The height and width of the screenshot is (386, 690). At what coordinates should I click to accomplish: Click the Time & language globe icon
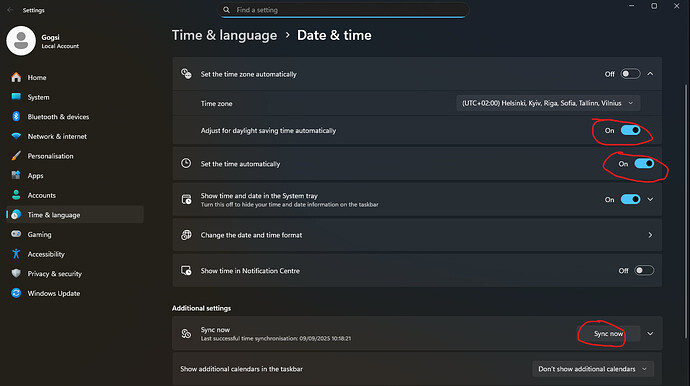coord(16,215)
